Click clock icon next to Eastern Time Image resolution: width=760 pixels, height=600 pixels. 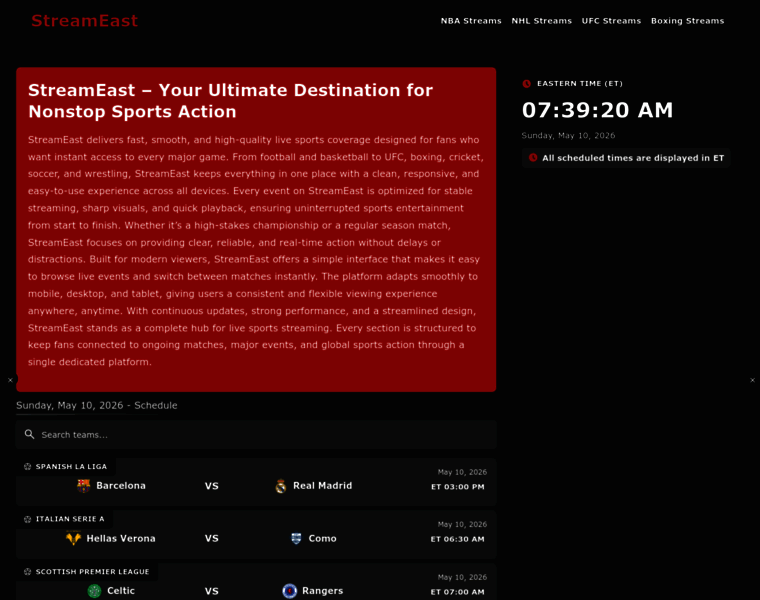click(526, 83)
